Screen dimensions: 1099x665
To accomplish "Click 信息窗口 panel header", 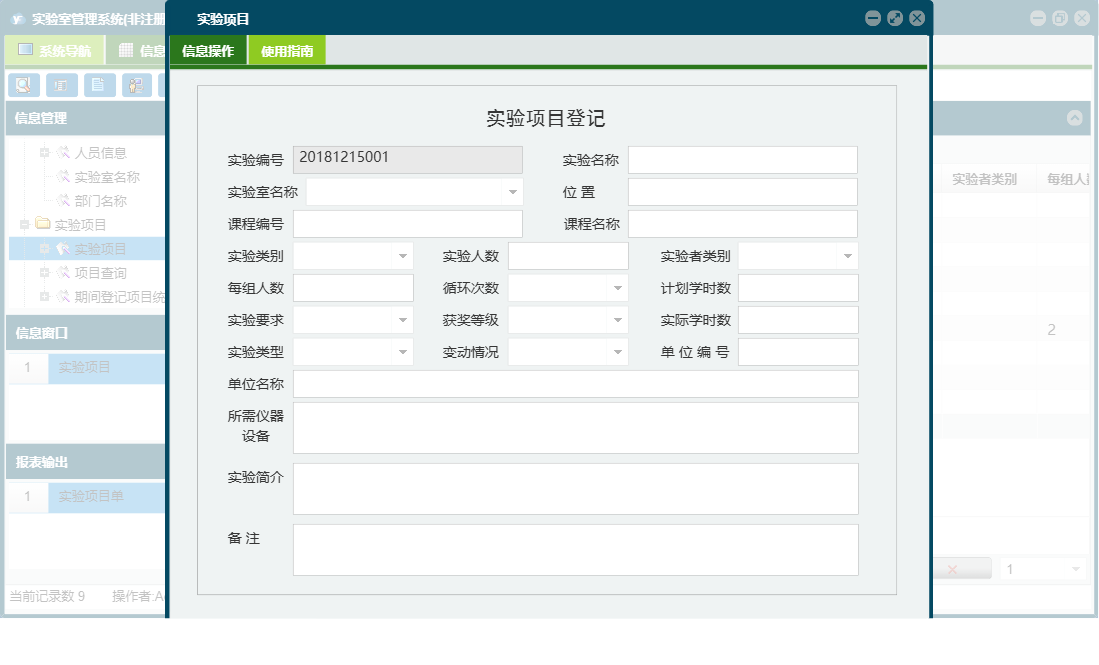I will [x=86, y=333].
